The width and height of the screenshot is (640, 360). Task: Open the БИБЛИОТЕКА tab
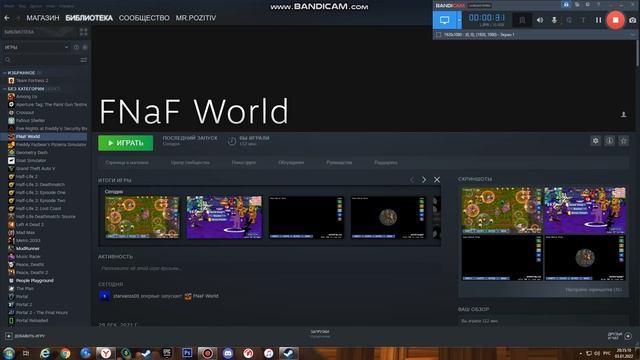click(89, 18)
